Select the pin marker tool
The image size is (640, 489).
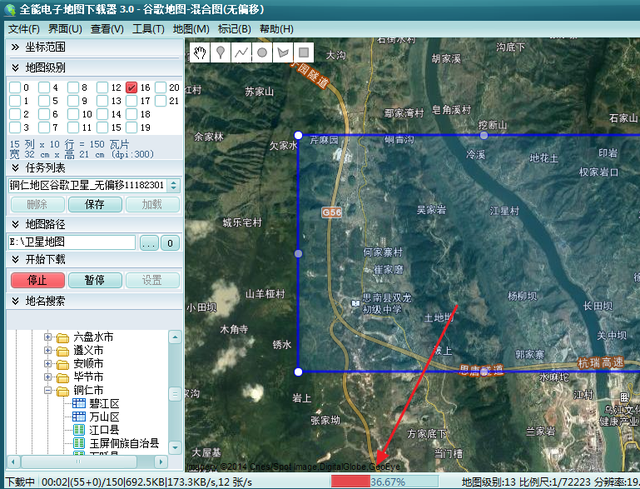(x=221, y=52)
